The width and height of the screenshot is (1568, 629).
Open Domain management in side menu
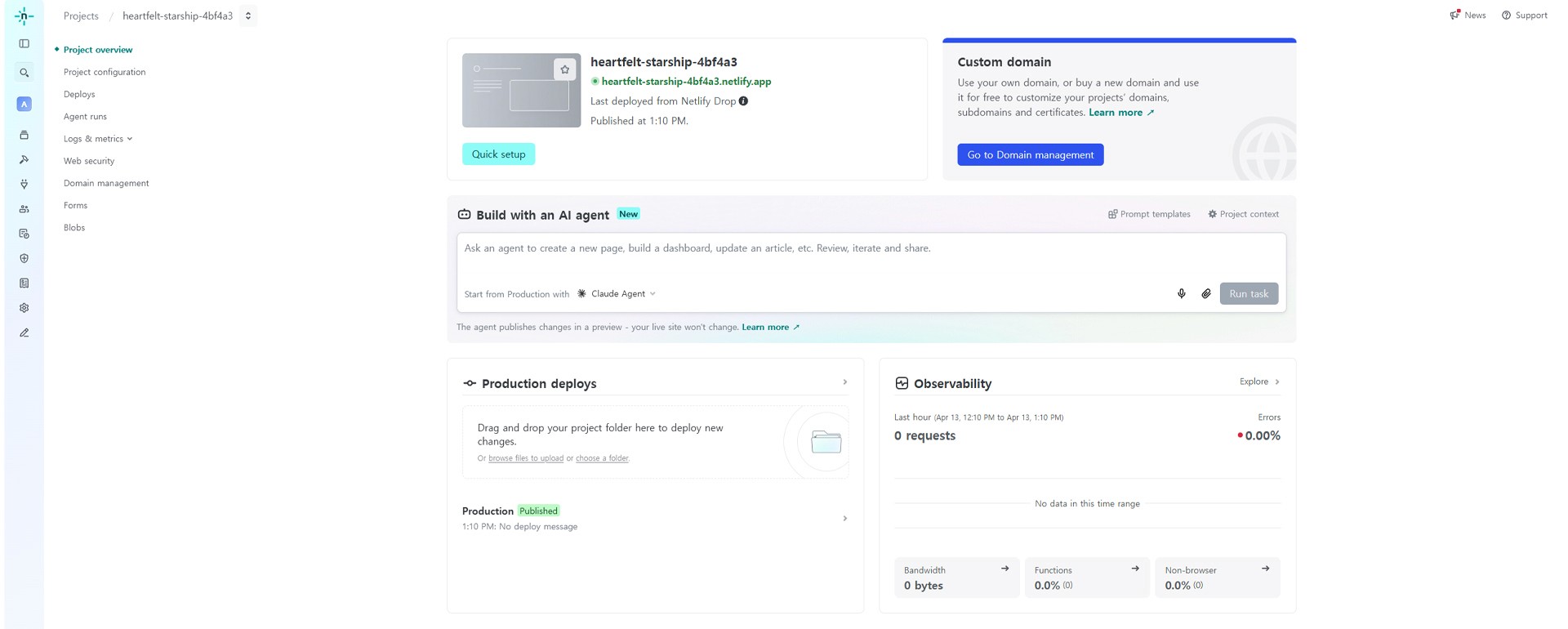coord(106,183)
